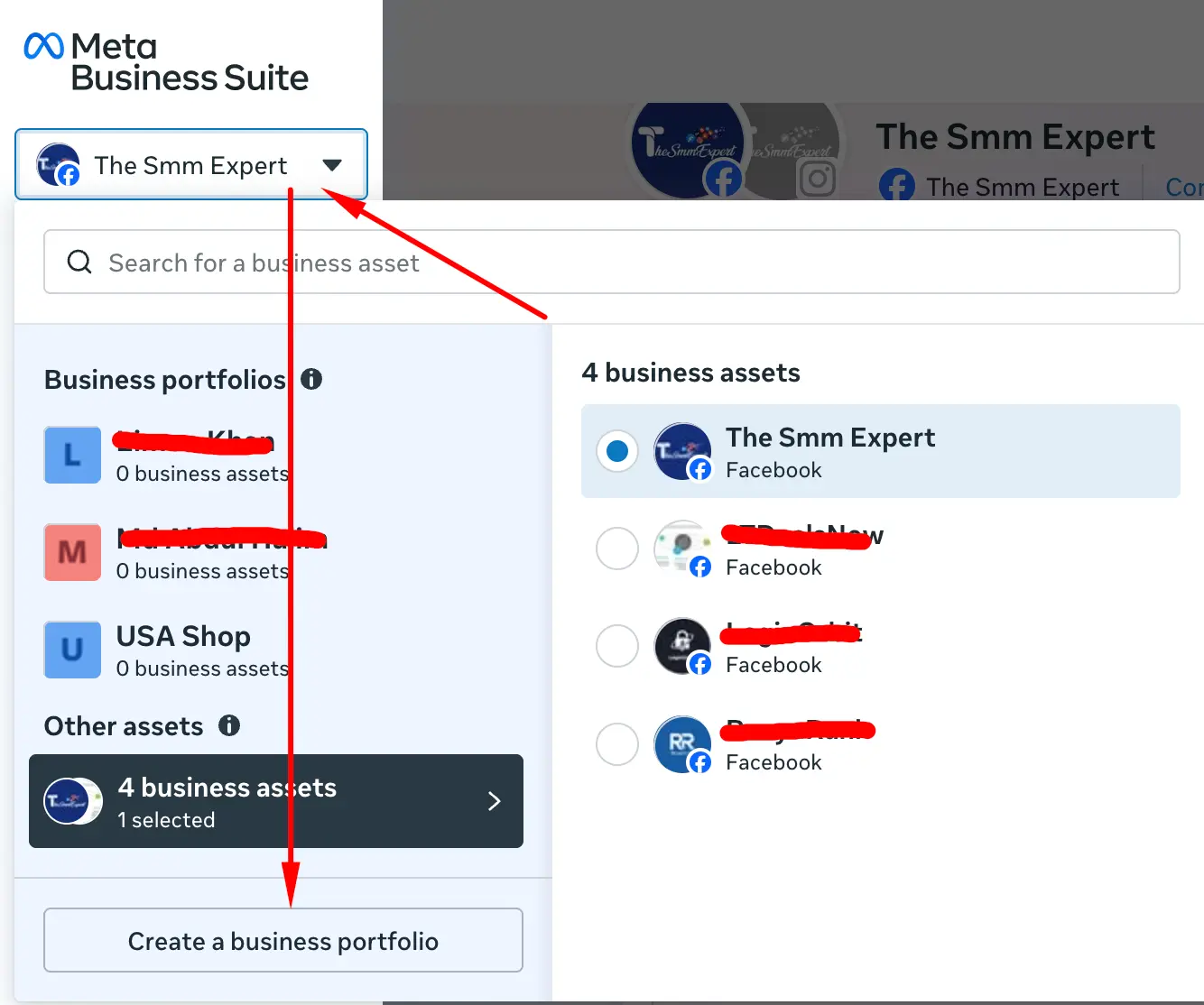Screen dimensions: 1204x1005
Task: Click the chevron on 4 business assets row
Action: click(x=494, y=801)
